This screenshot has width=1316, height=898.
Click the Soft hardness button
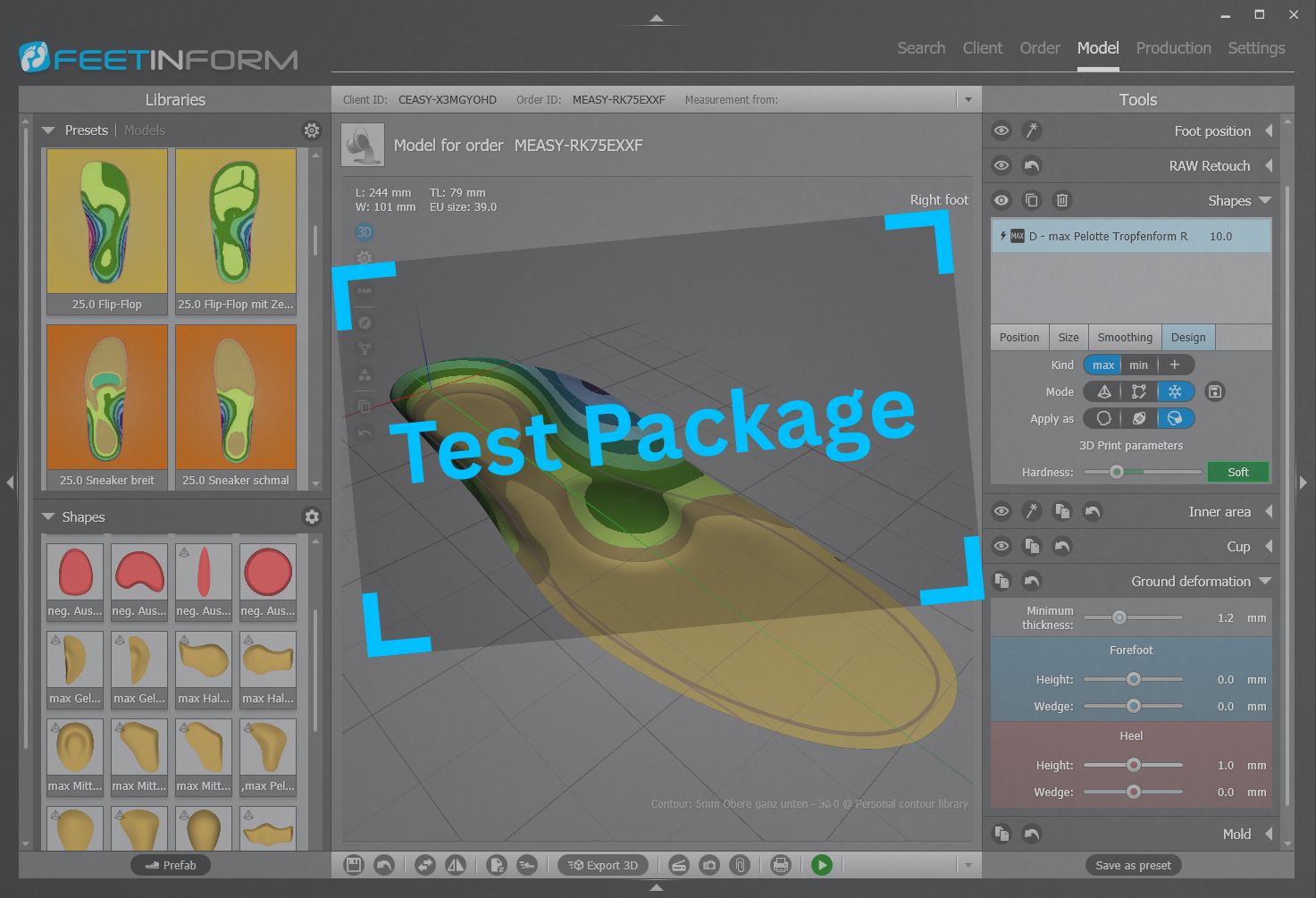pyautogui.click(x=1237, y=472)
